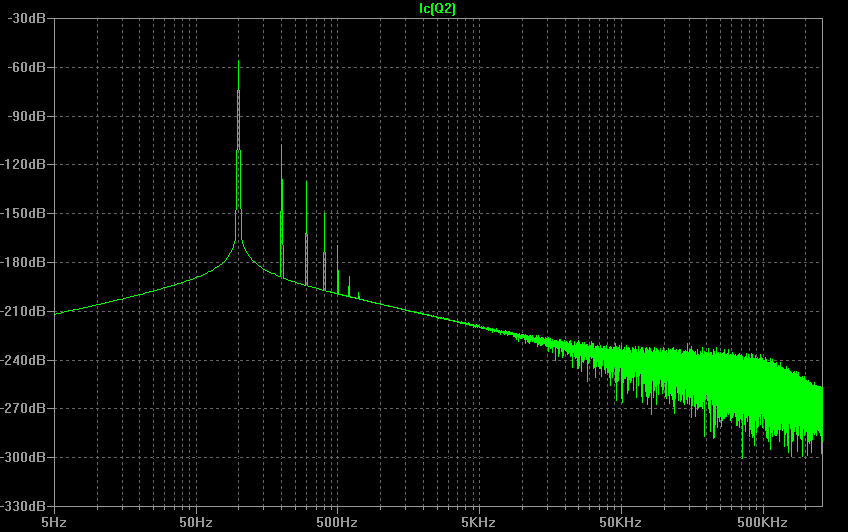The width and height of the screenshot is (848, 532).
Task: Click the 500KHz frequency axis label
Action: [763, 522]
